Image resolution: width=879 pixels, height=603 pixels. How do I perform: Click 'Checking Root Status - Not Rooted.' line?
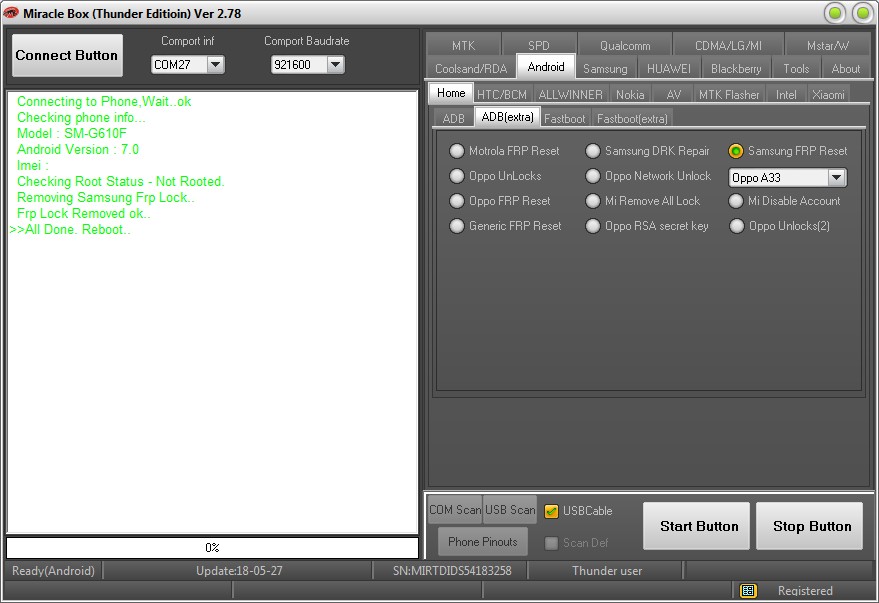coord(121,182)
